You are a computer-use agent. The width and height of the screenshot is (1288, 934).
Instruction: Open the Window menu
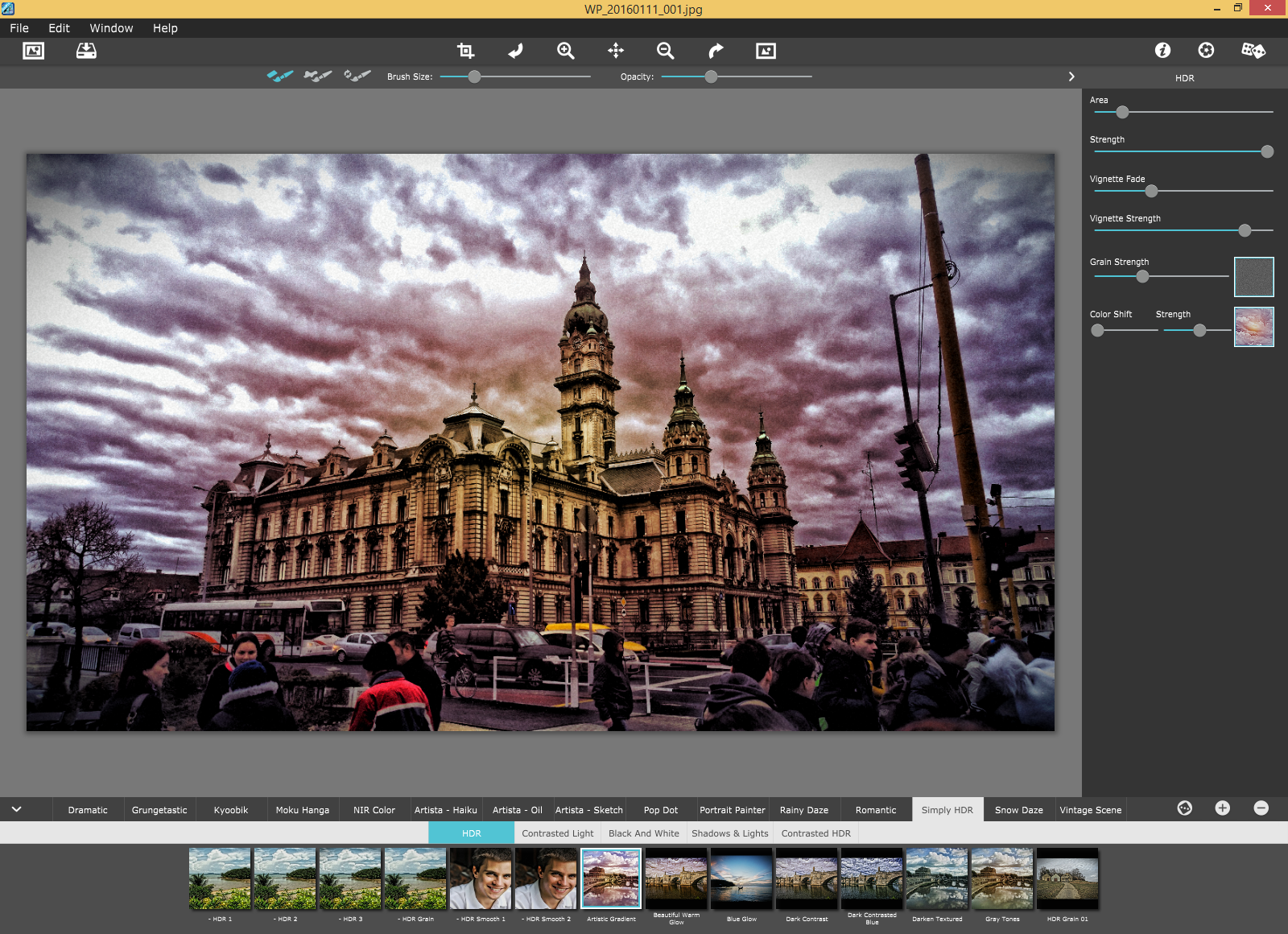coord(111,28)
